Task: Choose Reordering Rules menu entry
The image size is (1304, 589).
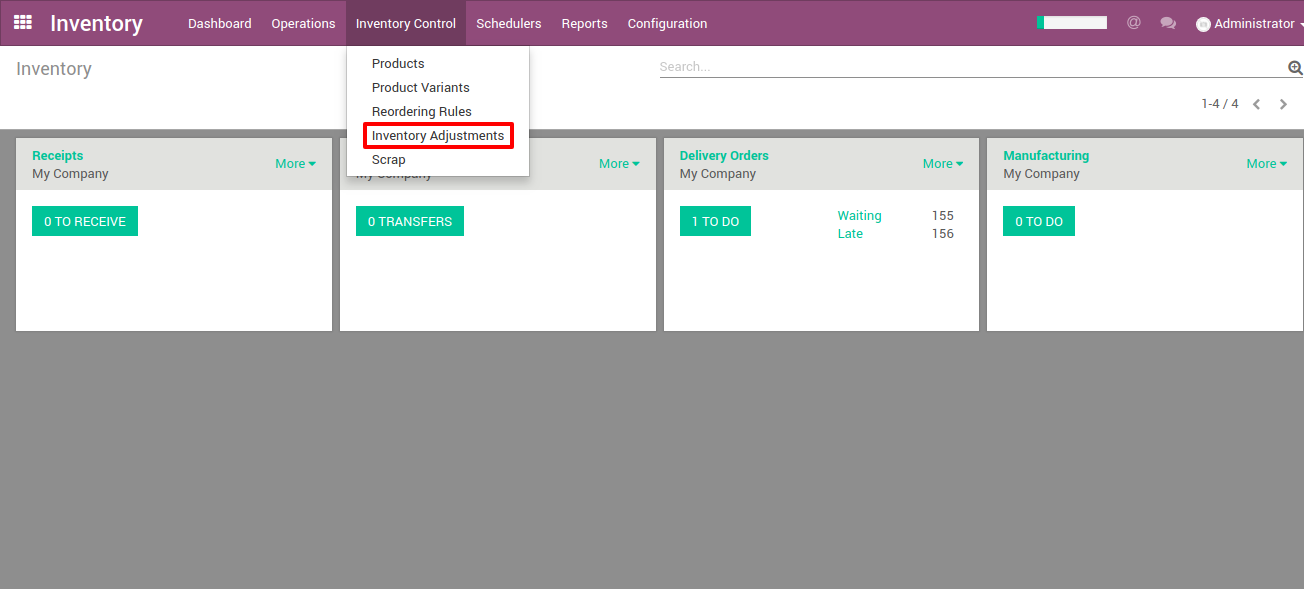Action: click(x=422, y=112)
